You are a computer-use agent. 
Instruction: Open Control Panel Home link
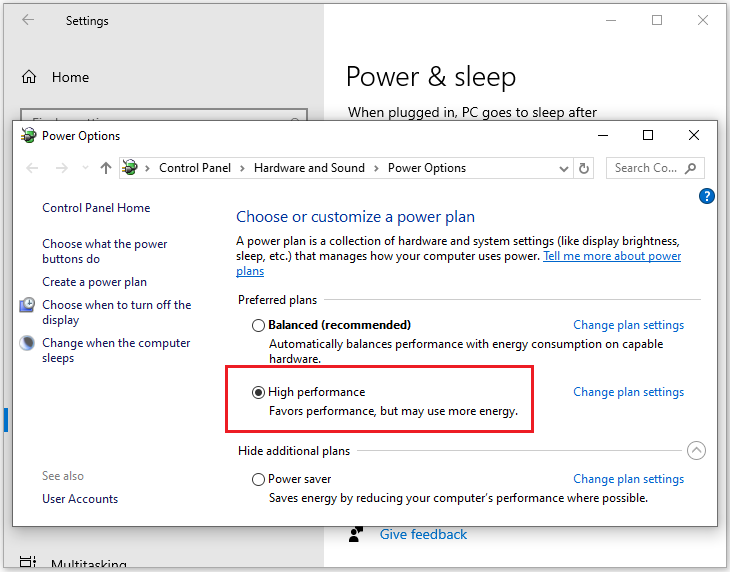(96, 208)
